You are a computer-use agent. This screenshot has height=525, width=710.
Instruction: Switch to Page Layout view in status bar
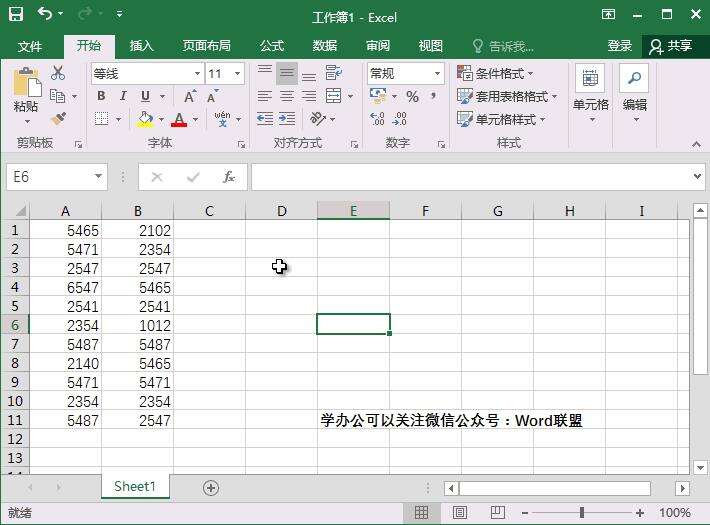(459, 512)
